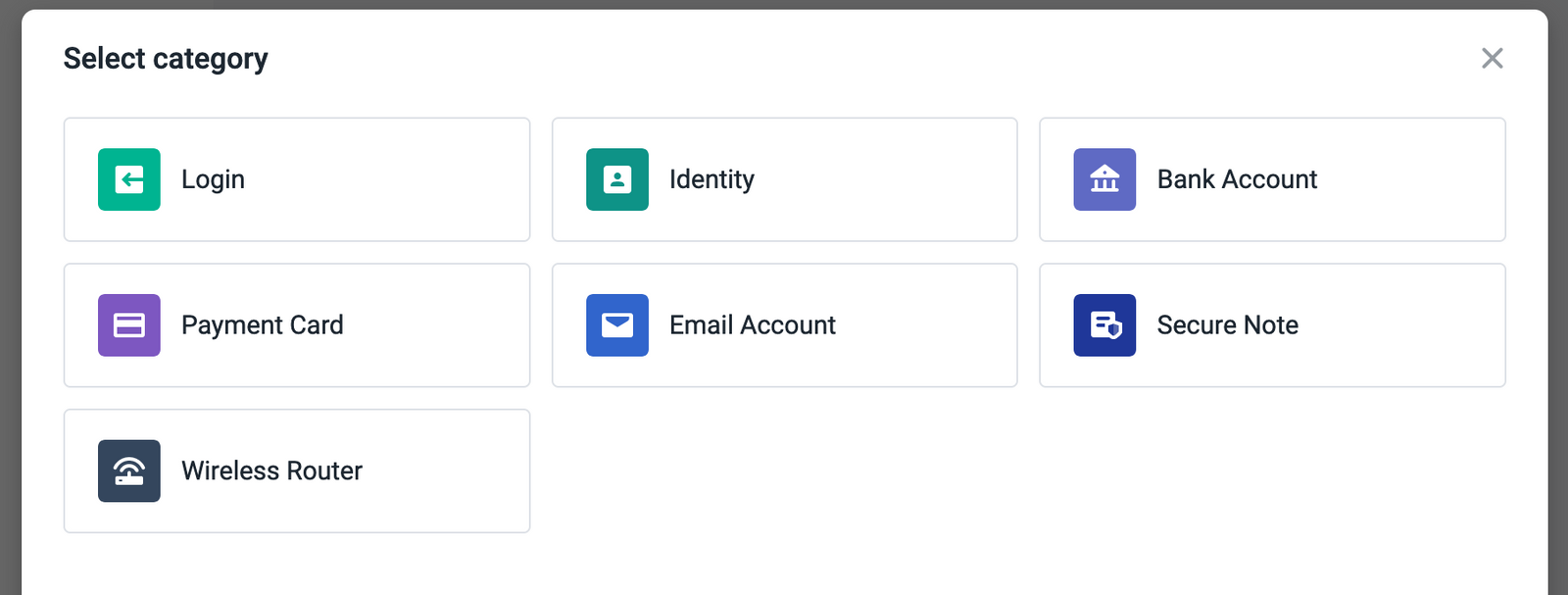The width and height of the screenshot is (1568, 595).
Task: Select the Payment Card label
Action: [x=263, y=325]
